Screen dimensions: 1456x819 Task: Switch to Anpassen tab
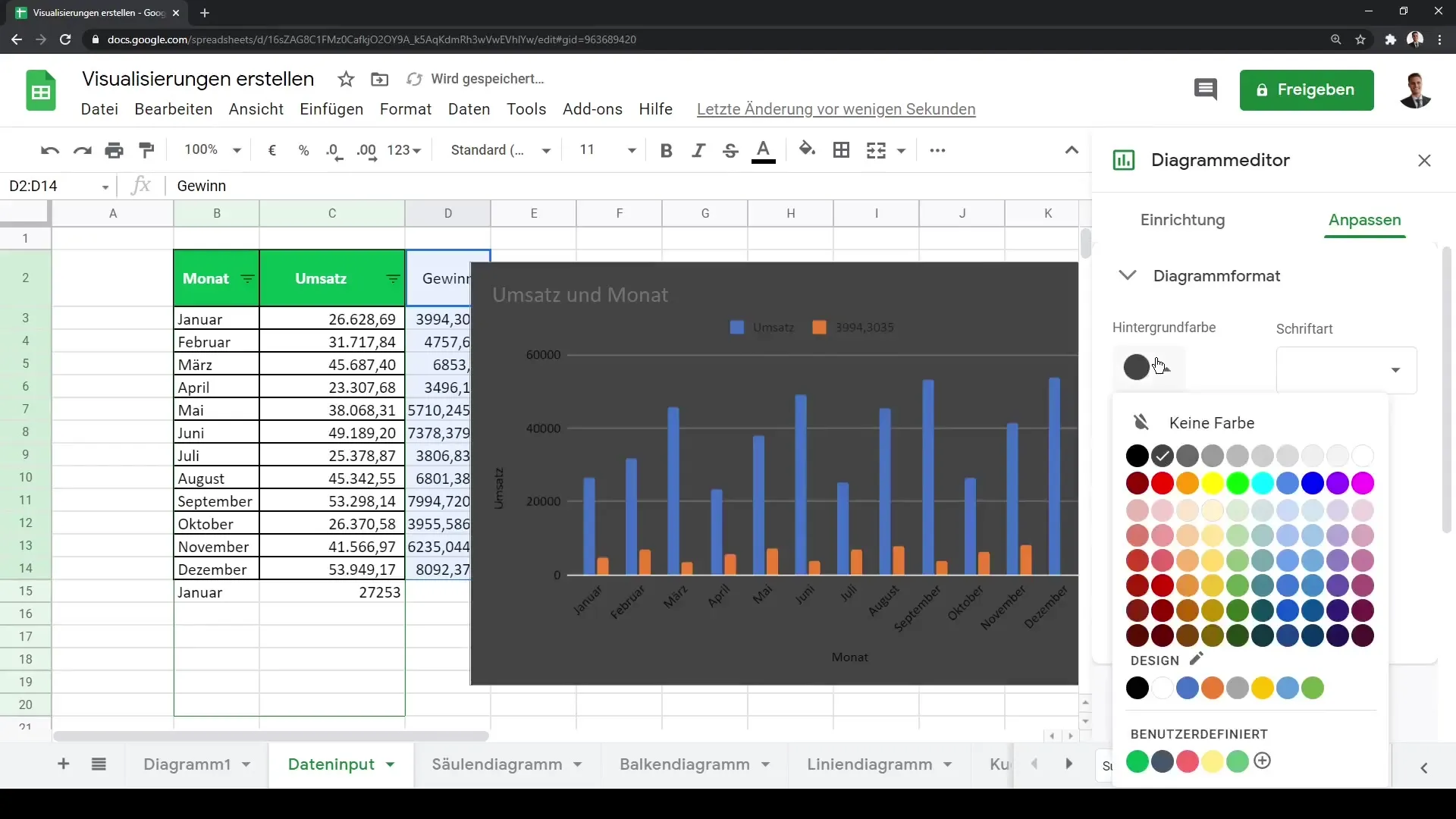[x=1364, y=220]
